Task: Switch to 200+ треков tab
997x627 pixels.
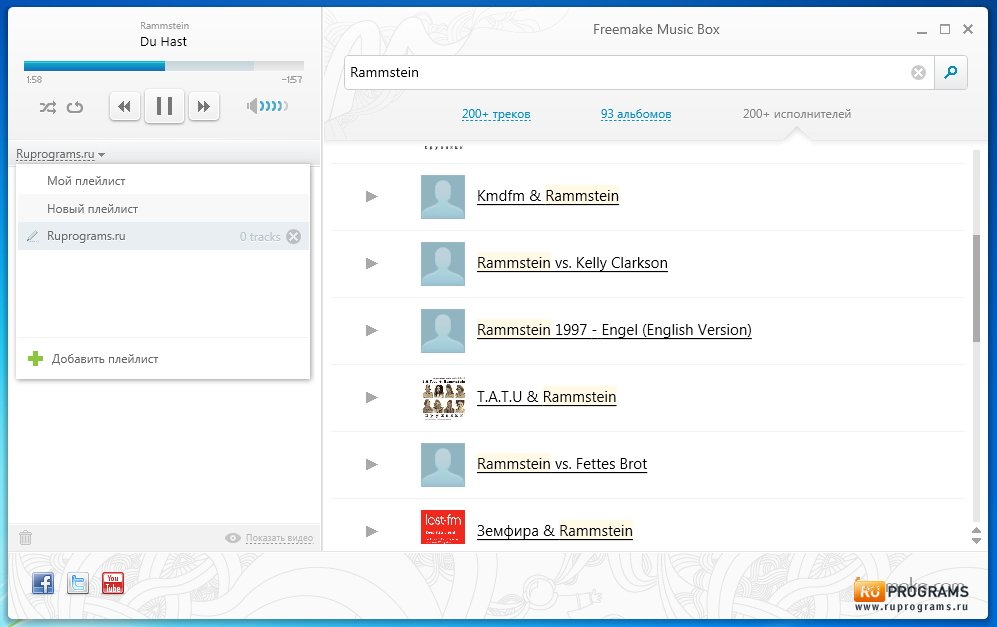Action: point(496,114)
